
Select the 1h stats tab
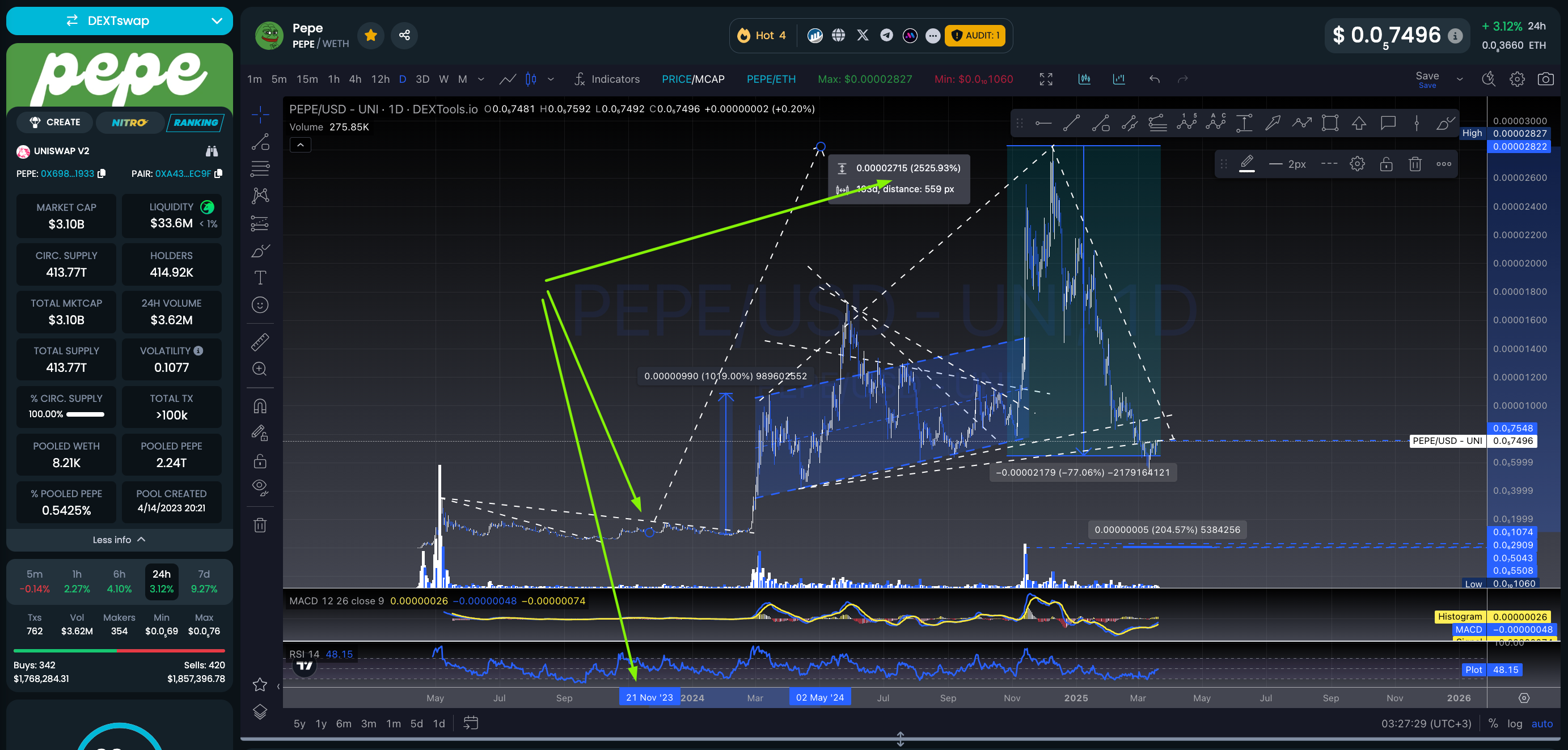tap(77, 582)
